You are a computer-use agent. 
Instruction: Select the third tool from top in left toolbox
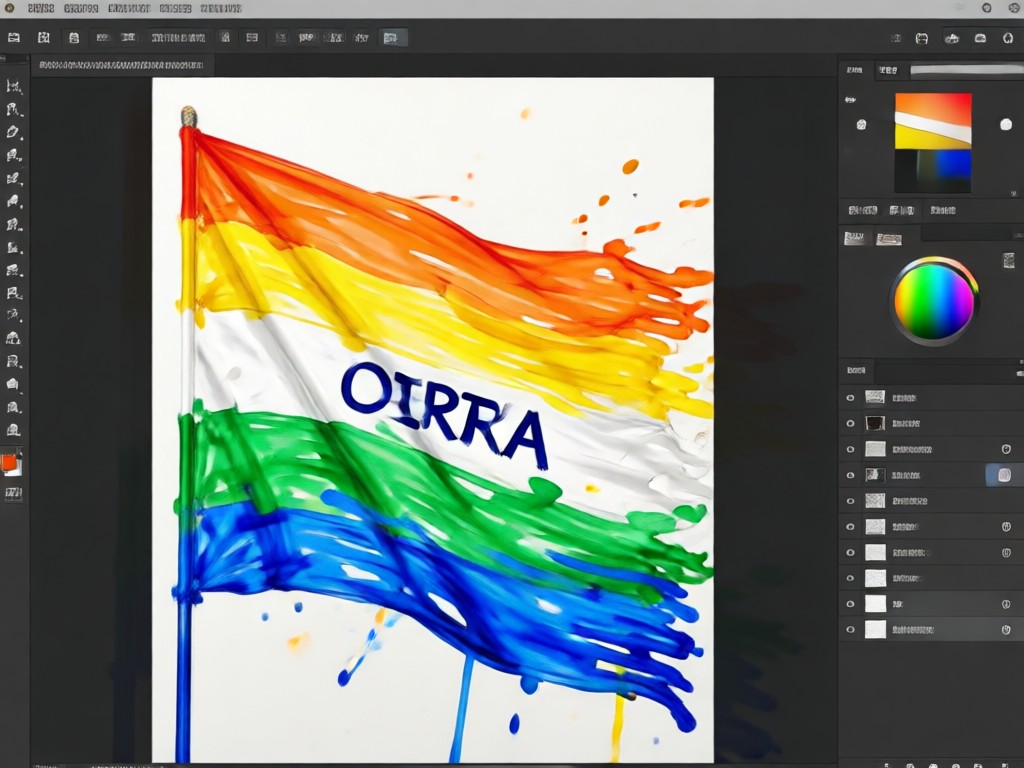(14, 132)
